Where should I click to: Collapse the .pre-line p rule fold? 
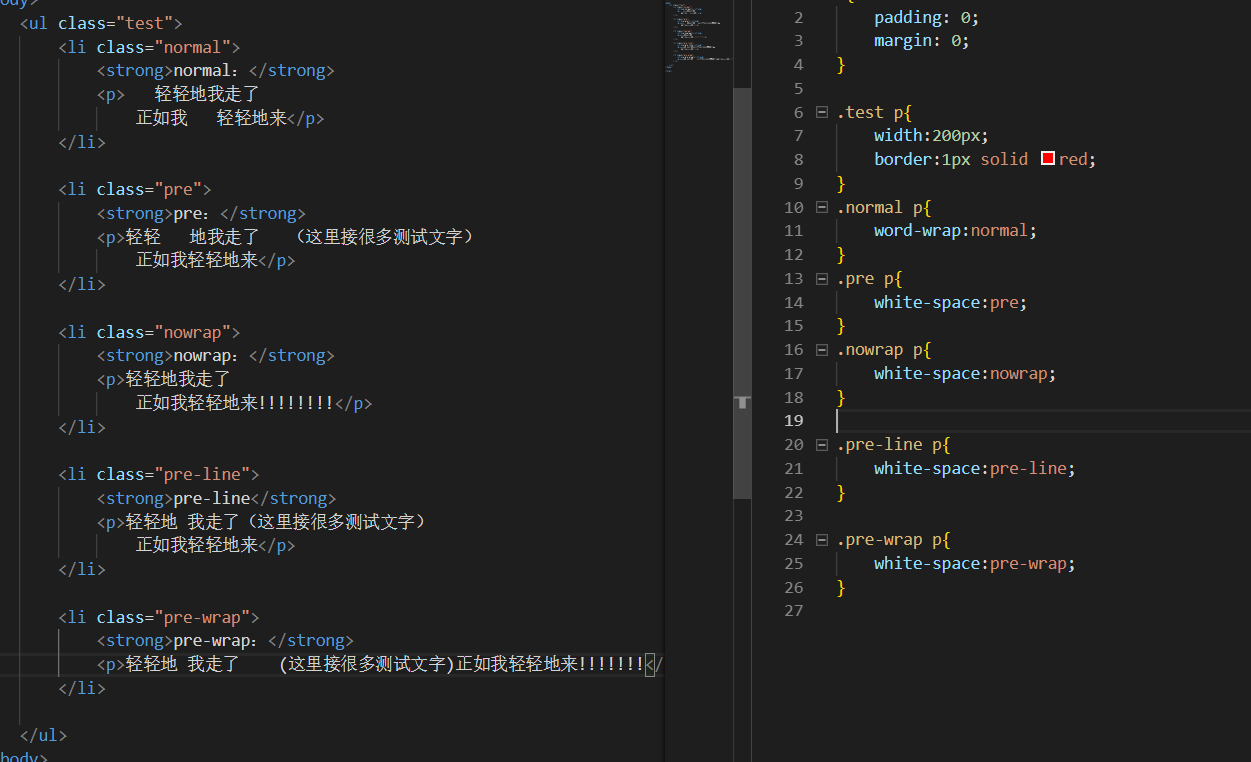click(x=822, y=445)
